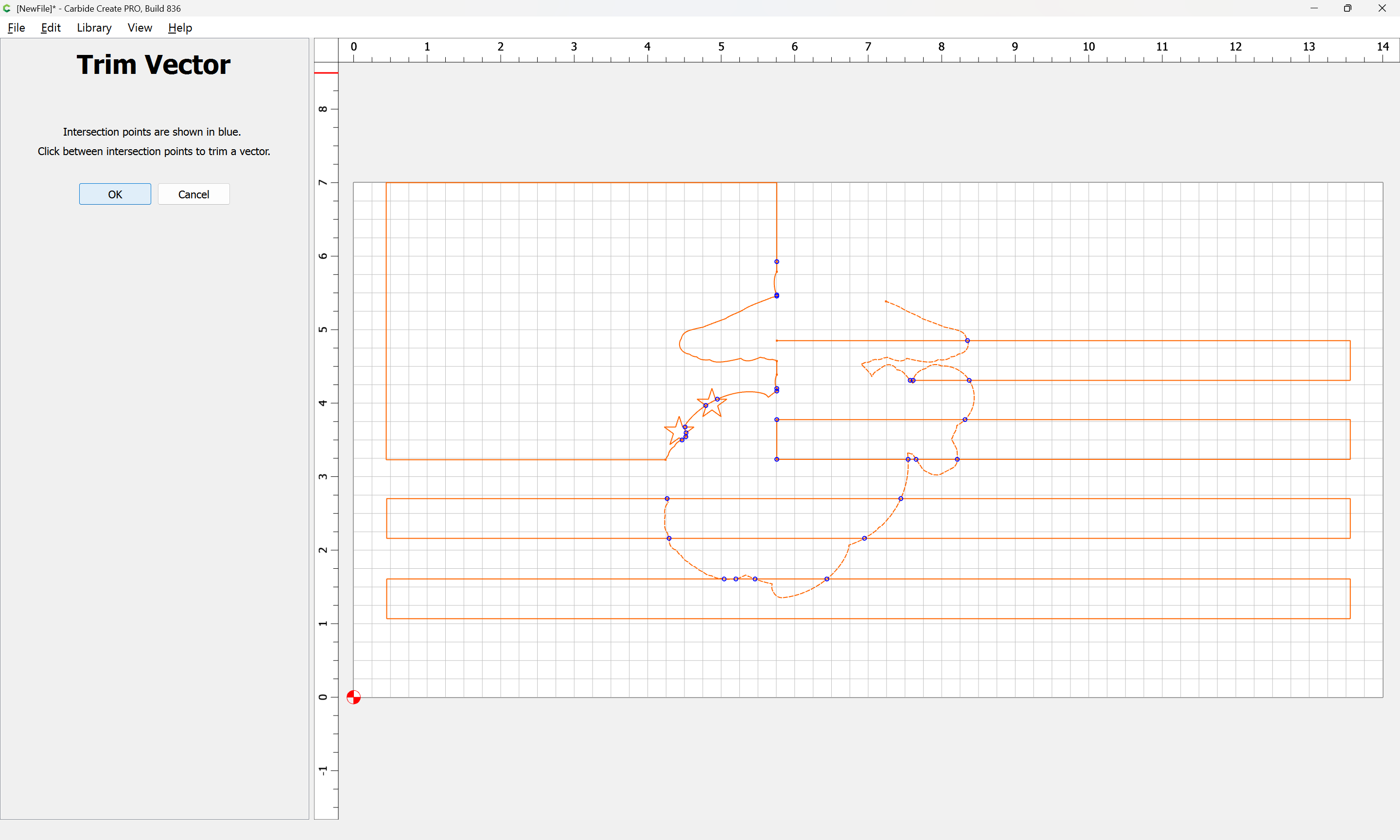The width and height of the screenshot is (1400, 840).
Task: Cancel the Trim Vector operation
Action: pos(193,194)
